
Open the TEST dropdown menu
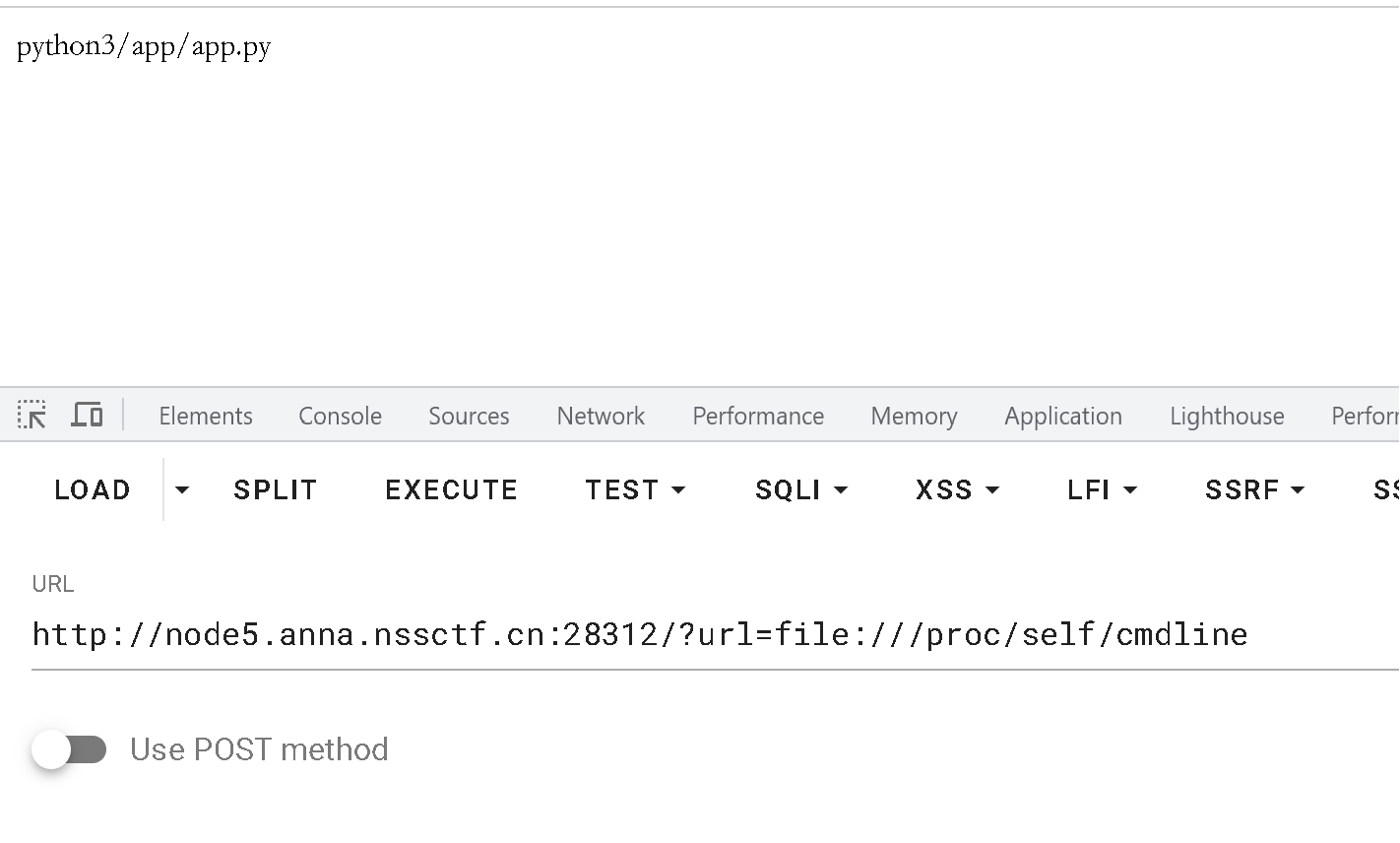[x=635, y=489]
